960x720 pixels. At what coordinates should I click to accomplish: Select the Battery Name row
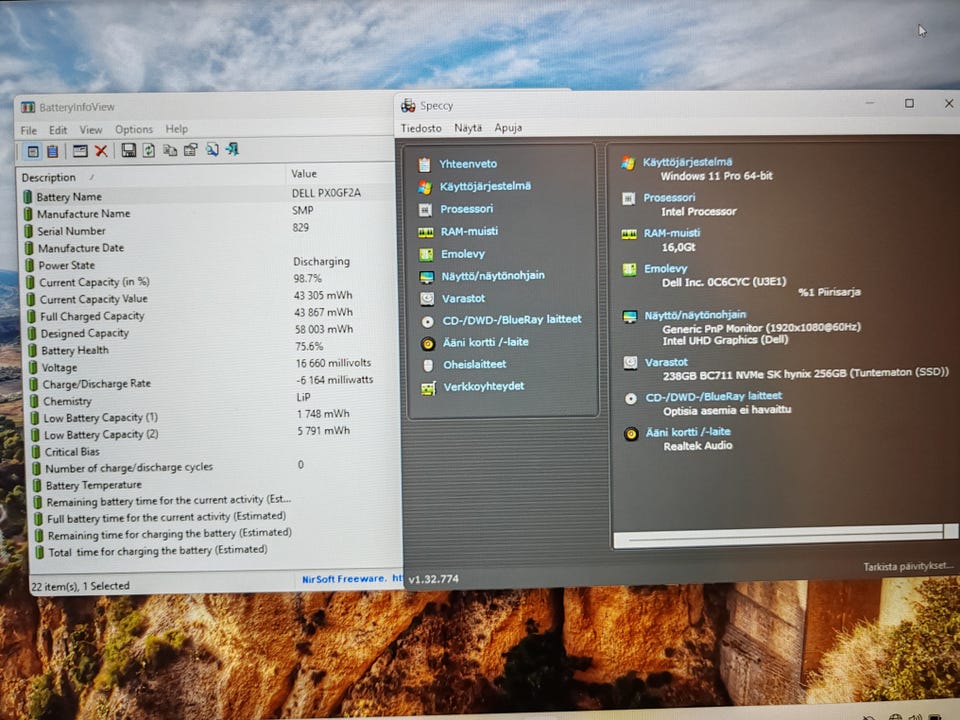(x=208, y=195)
